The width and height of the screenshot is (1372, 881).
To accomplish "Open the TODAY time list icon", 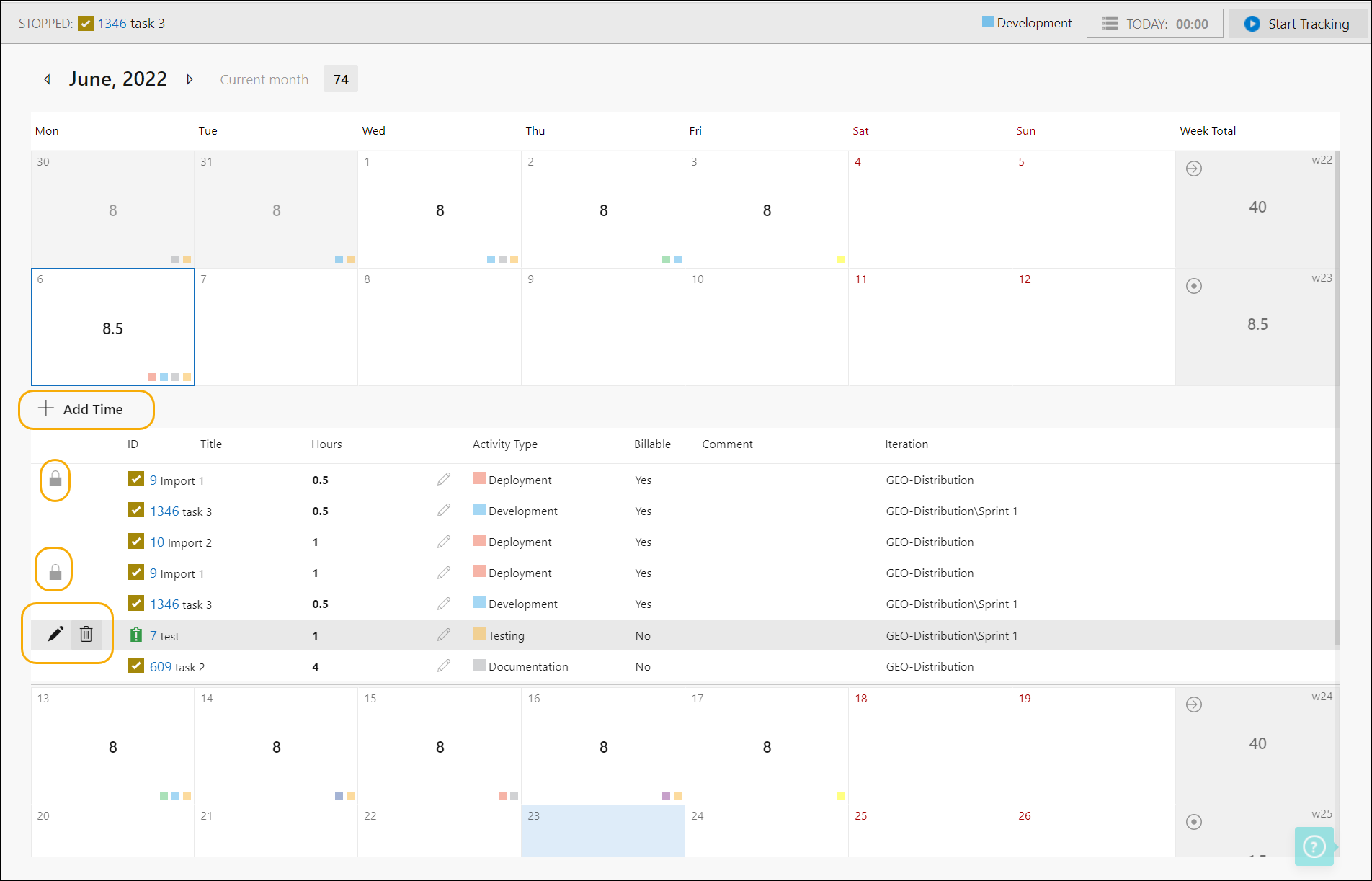I will 1110,24.
